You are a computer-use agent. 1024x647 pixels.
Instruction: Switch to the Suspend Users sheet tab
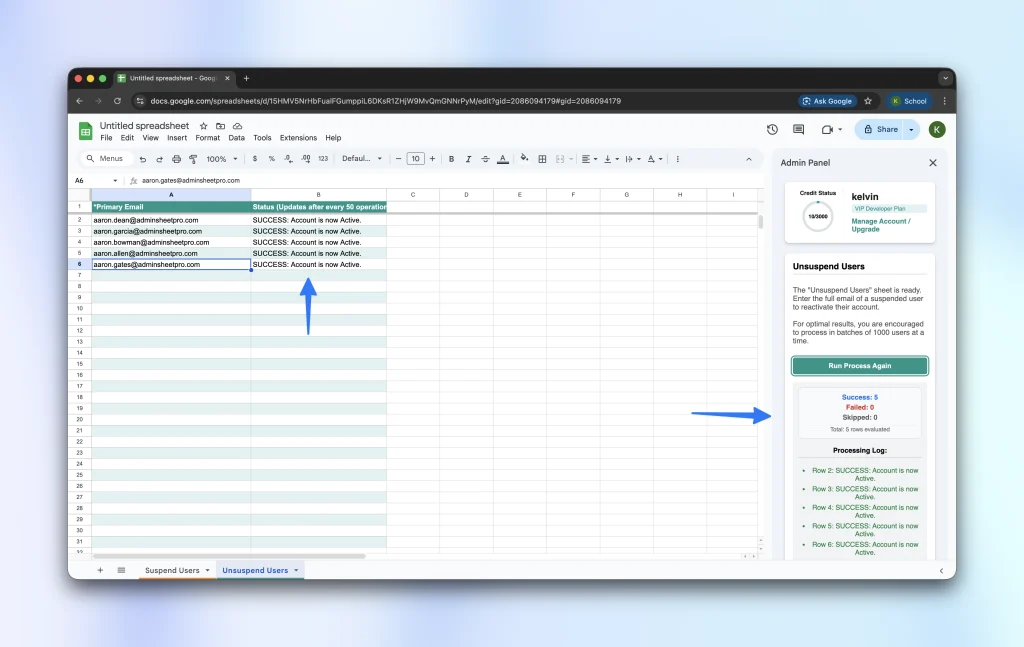[x=172, y=570]
